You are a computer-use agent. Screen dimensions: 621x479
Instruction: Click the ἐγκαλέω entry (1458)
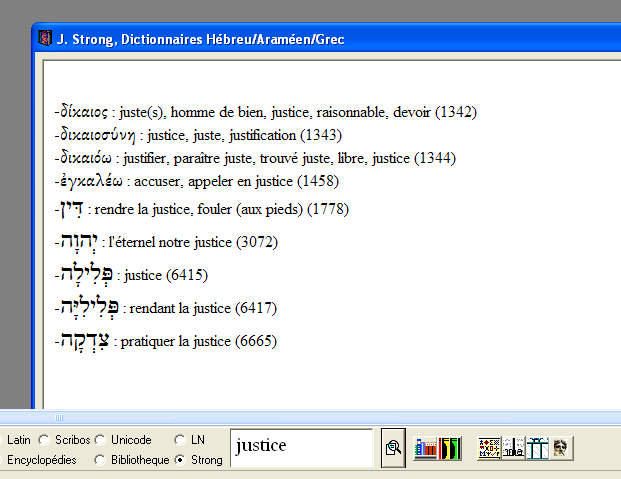click(197, 181)
